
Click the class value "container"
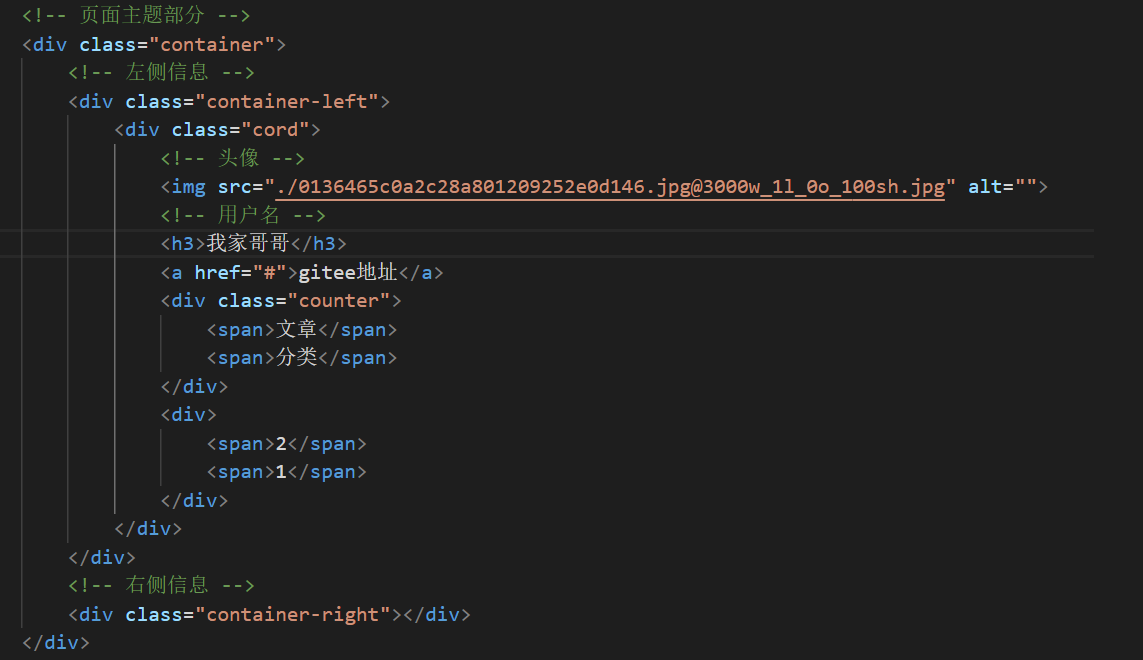211,44
